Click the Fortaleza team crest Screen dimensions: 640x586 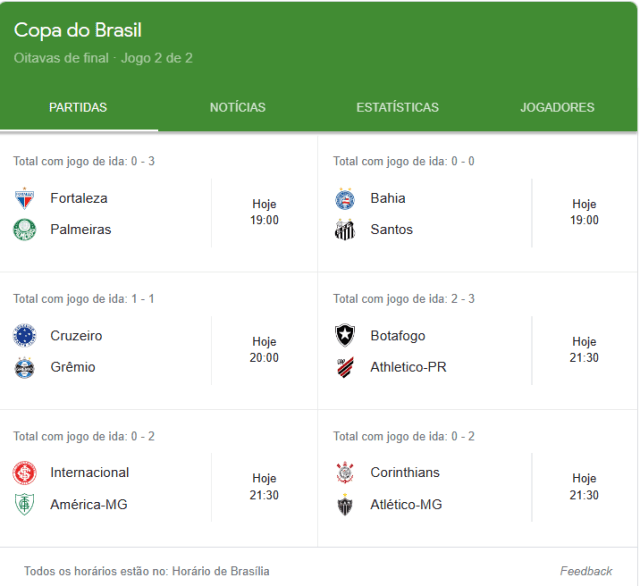24,198
